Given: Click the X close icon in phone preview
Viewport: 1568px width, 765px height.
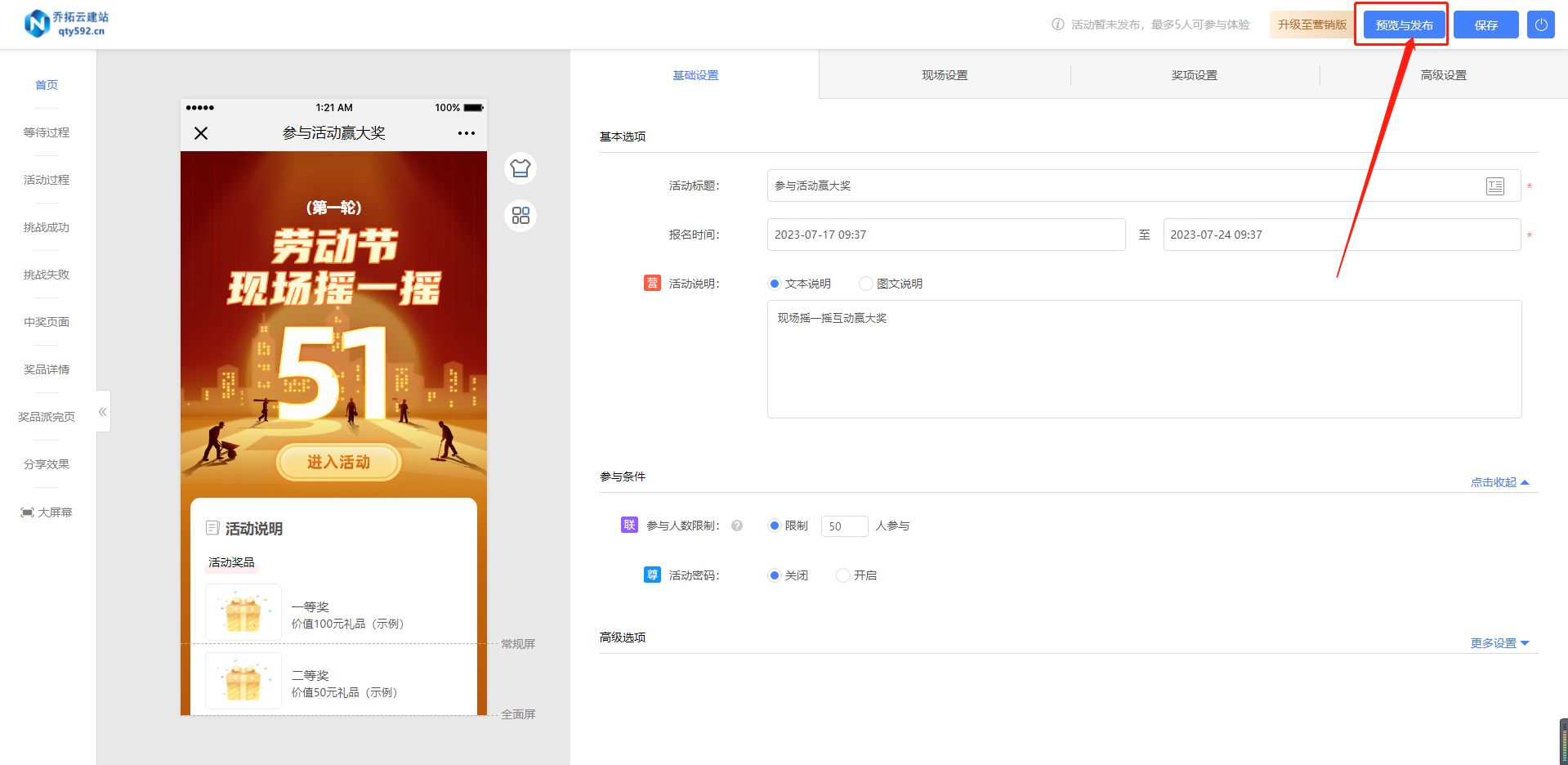Looking at the screenshot, I should (x=201, y=133).
